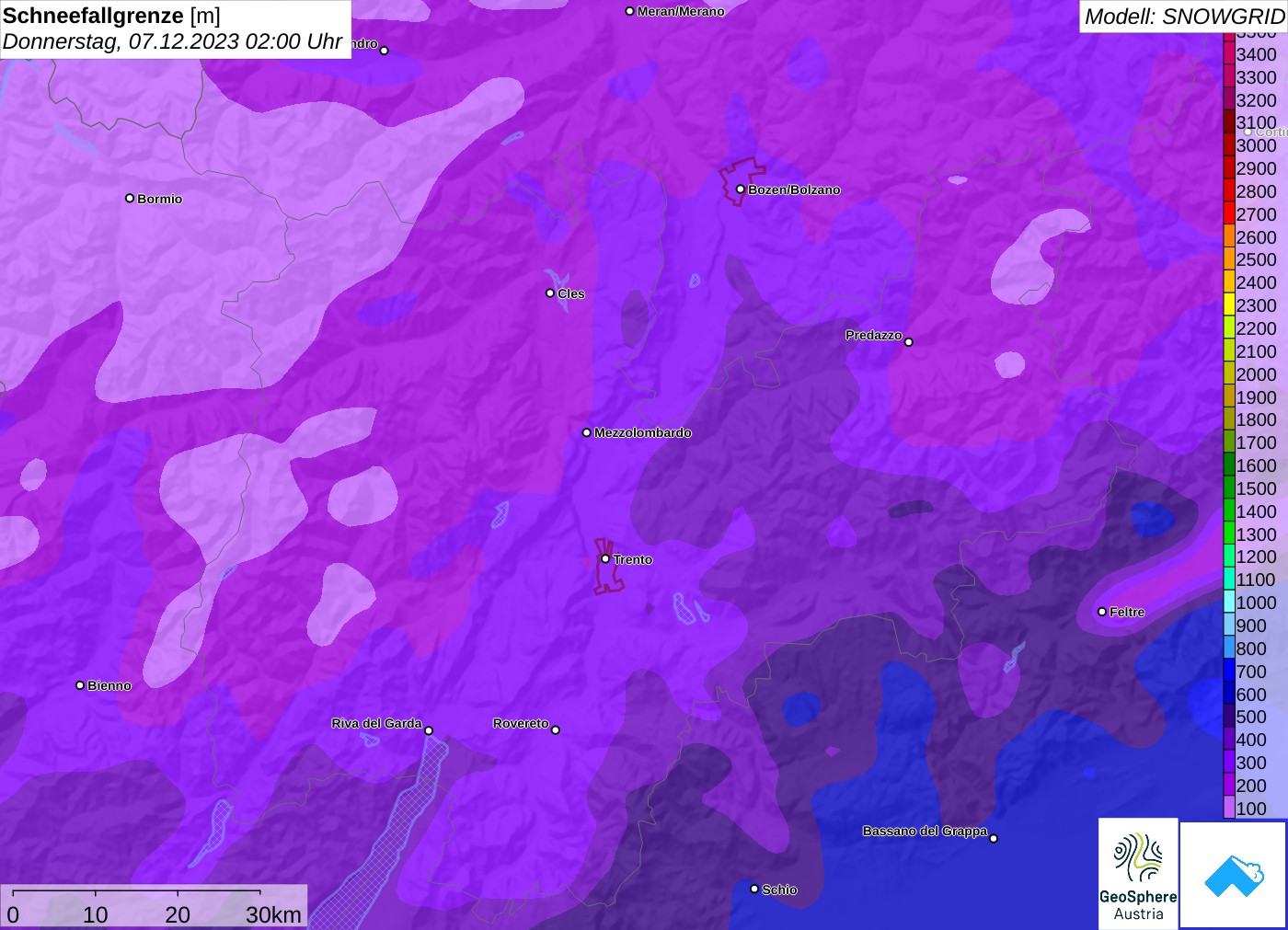Select the 2300 m yellow legend swatch
1288x930 pixels.
[1229, 304]
